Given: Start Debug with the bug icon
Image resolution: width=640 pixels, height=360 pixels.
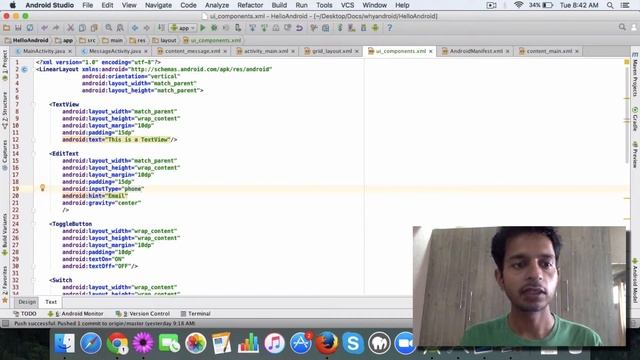Looking at the screenshot, I should pyautogui.click(x=214, y=28).
